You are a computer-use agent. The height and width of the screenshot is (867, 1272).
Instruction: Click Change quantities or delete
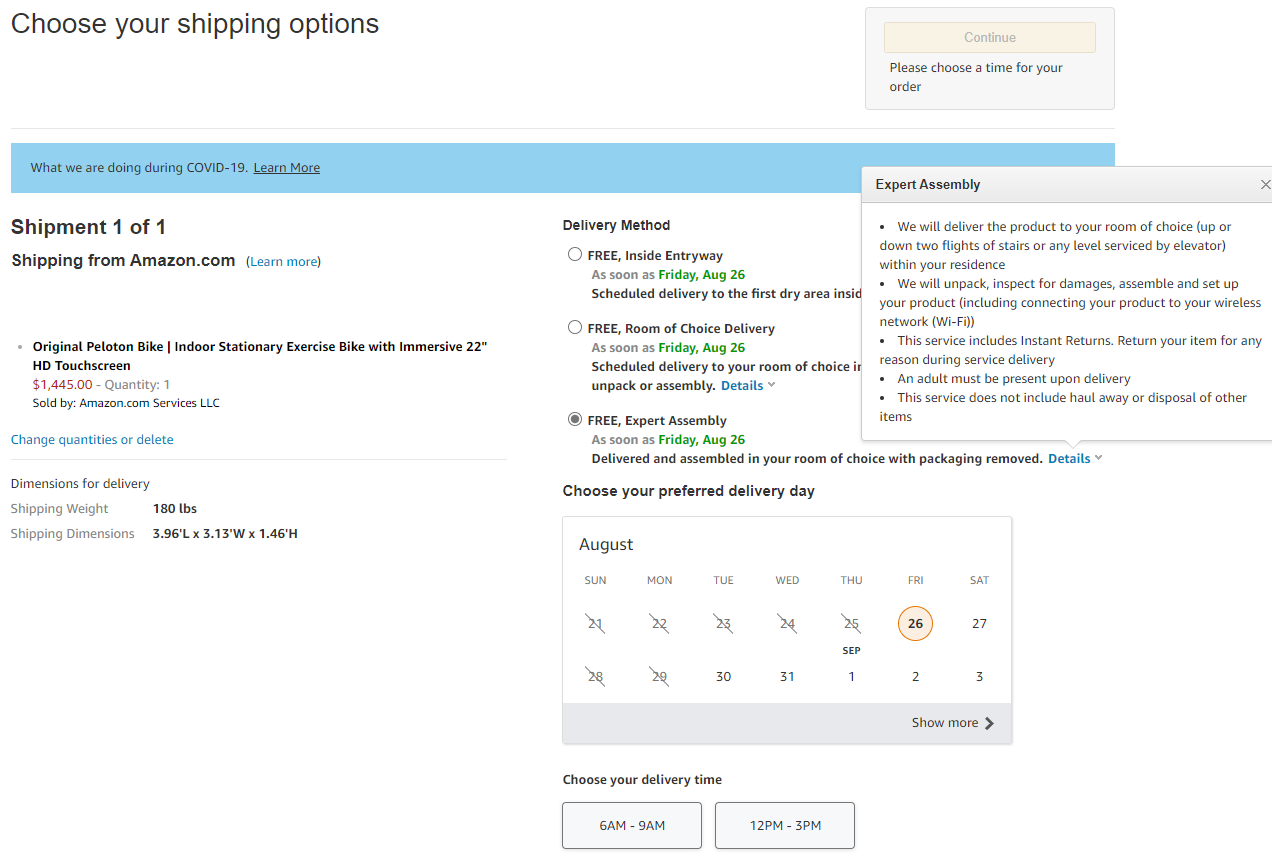92,440
